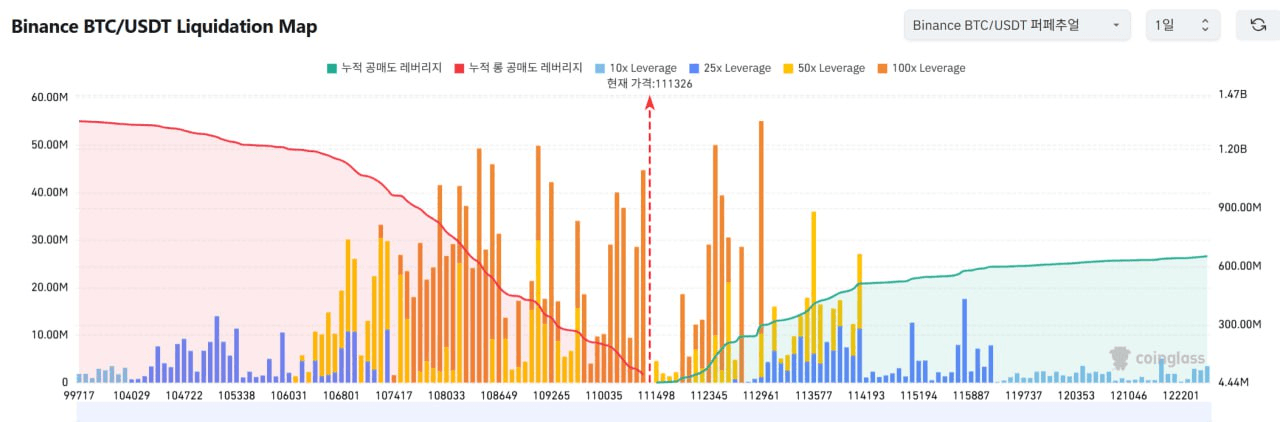The height and width of the screenshot is (422, 1280).
Task: Click the 300.00M right axis label
Action: tap(1241, 324)
